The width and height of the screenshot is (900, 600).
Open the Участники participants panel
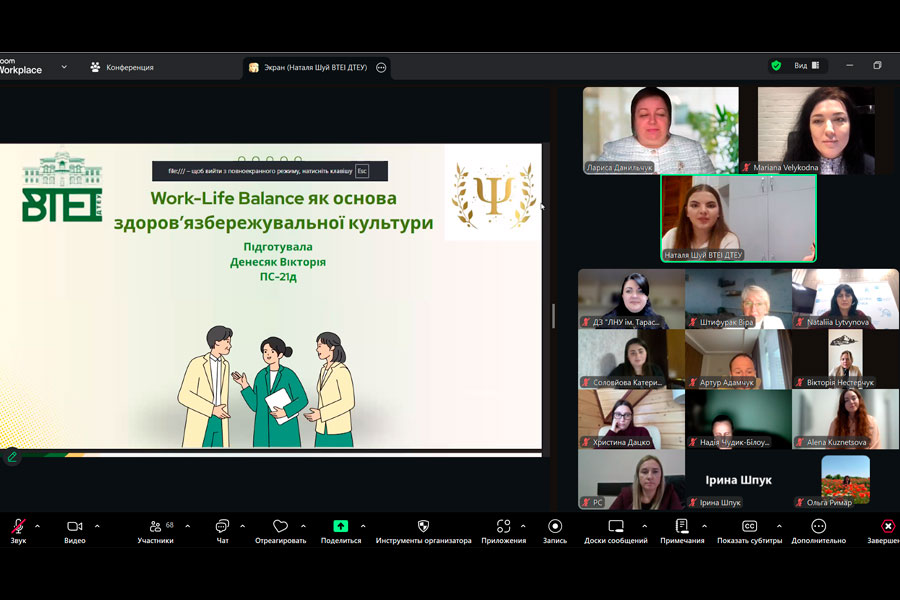(155, 527)
